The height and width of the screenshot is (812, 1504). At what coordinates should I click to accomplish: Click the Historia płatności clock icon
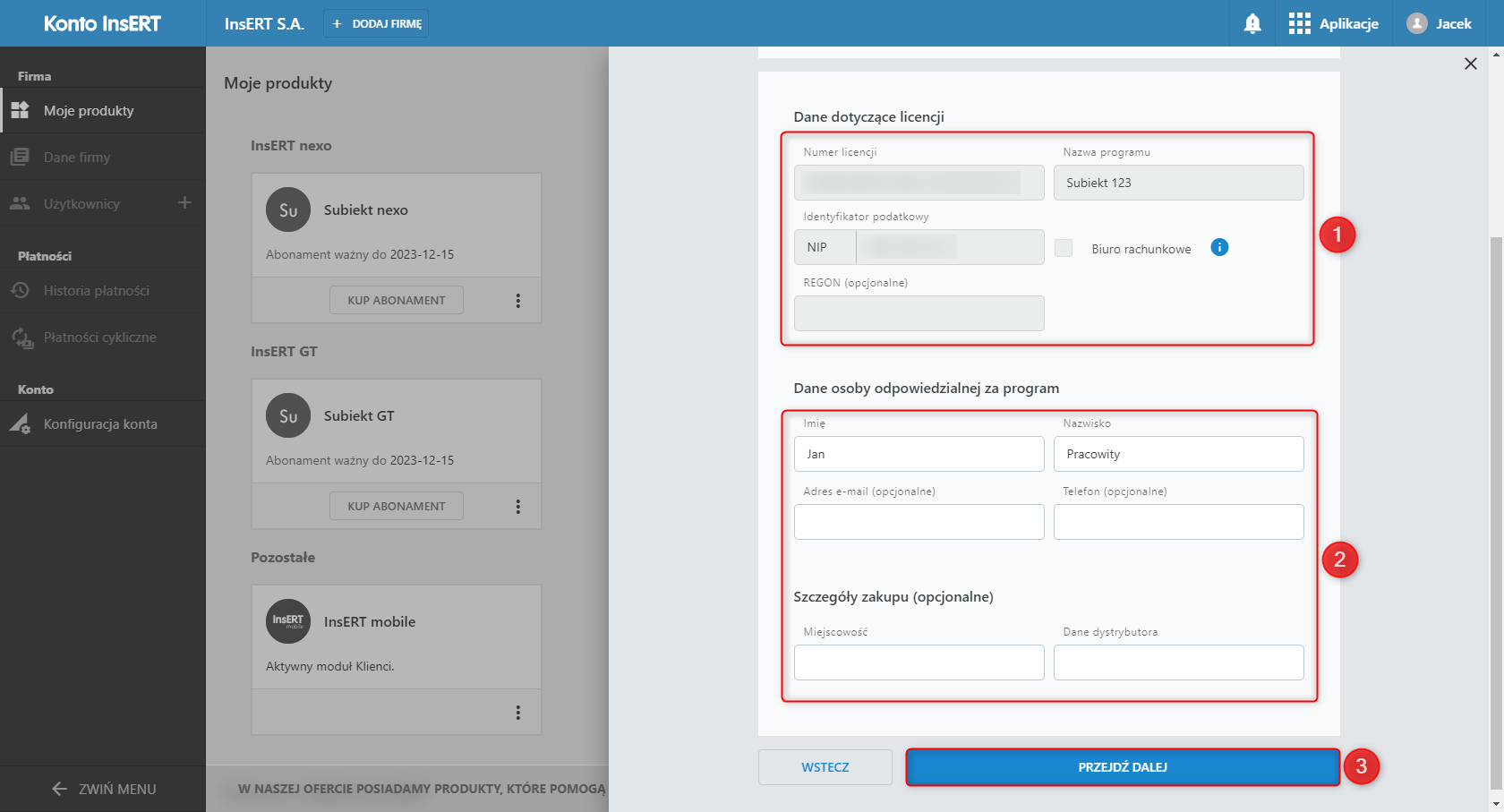coord(20,290)
